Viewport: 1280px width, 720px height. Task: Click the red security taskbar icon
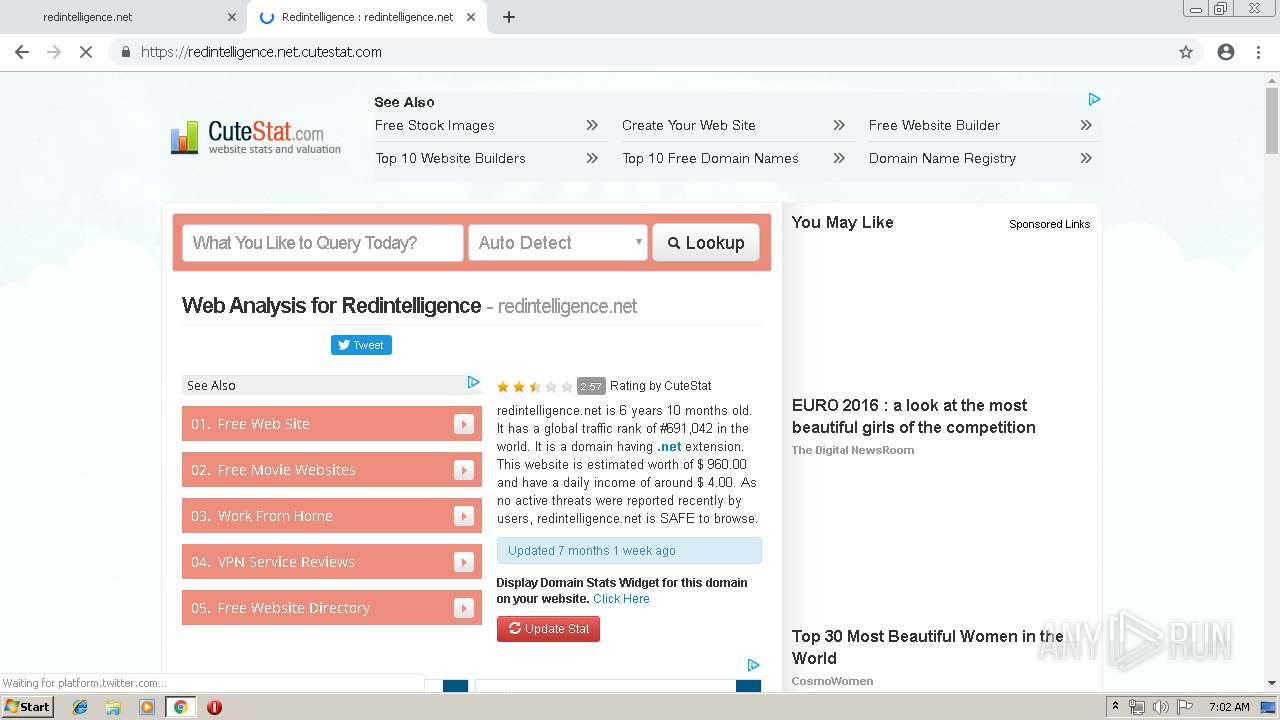[214, 707]
